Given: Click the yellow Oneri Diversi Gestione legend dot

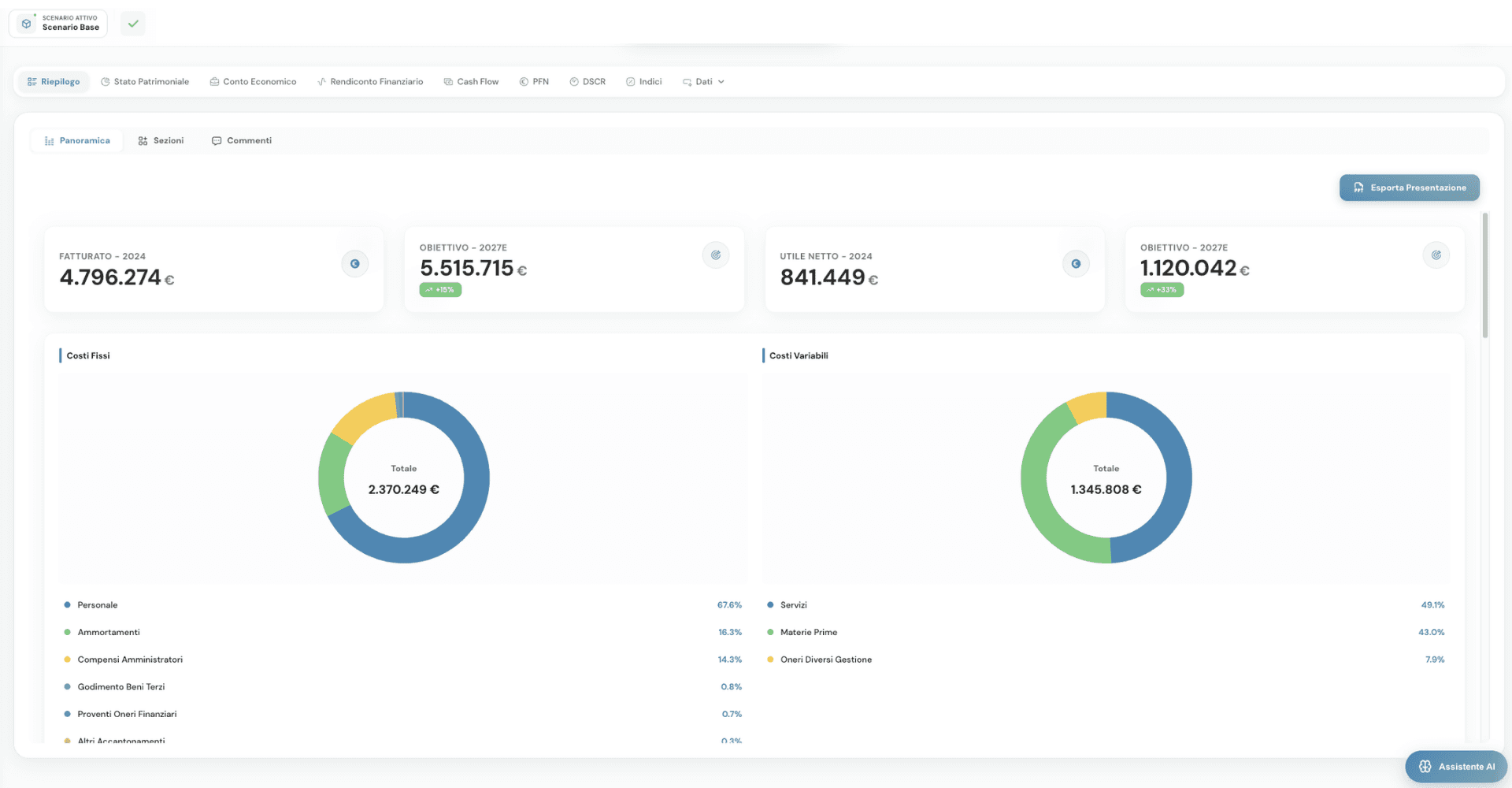Looking at the screenshot, I should [x=770, y=660].
